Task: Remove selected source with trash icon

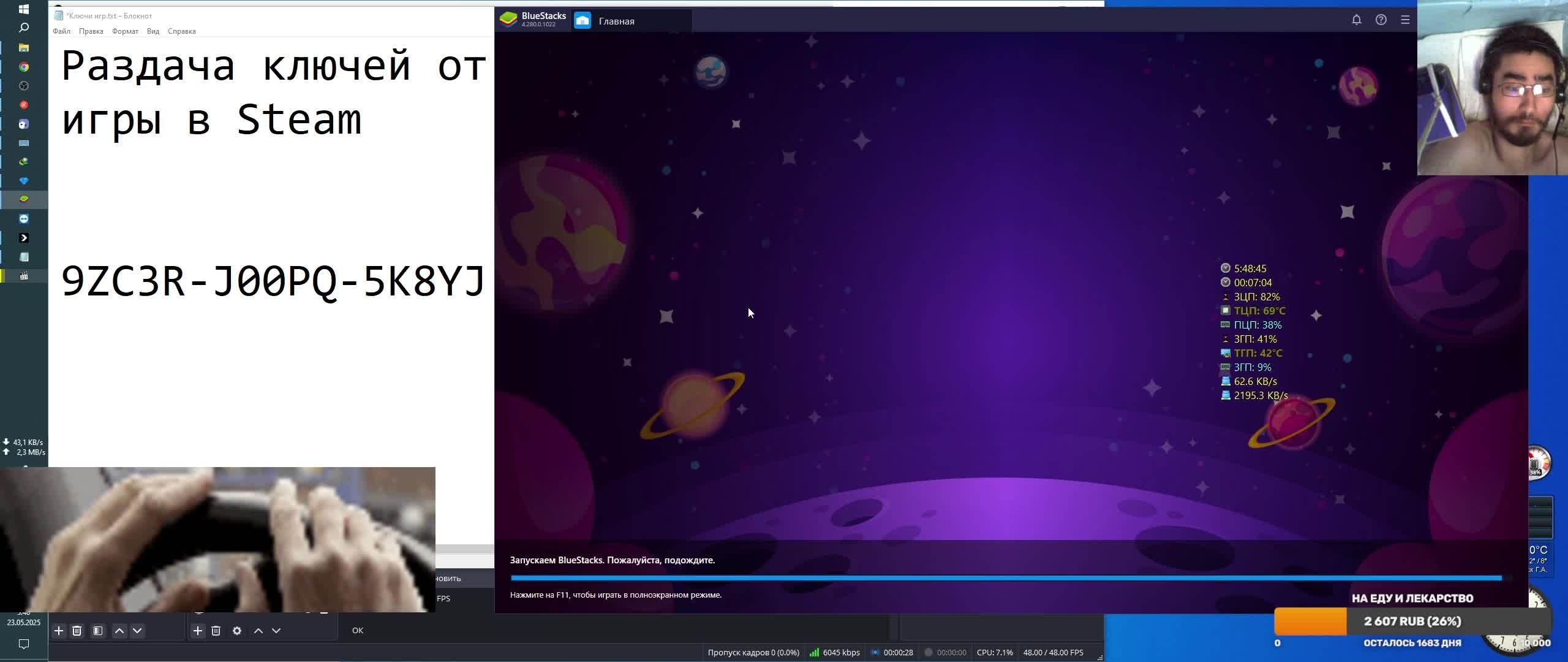Action: point(216,630)
